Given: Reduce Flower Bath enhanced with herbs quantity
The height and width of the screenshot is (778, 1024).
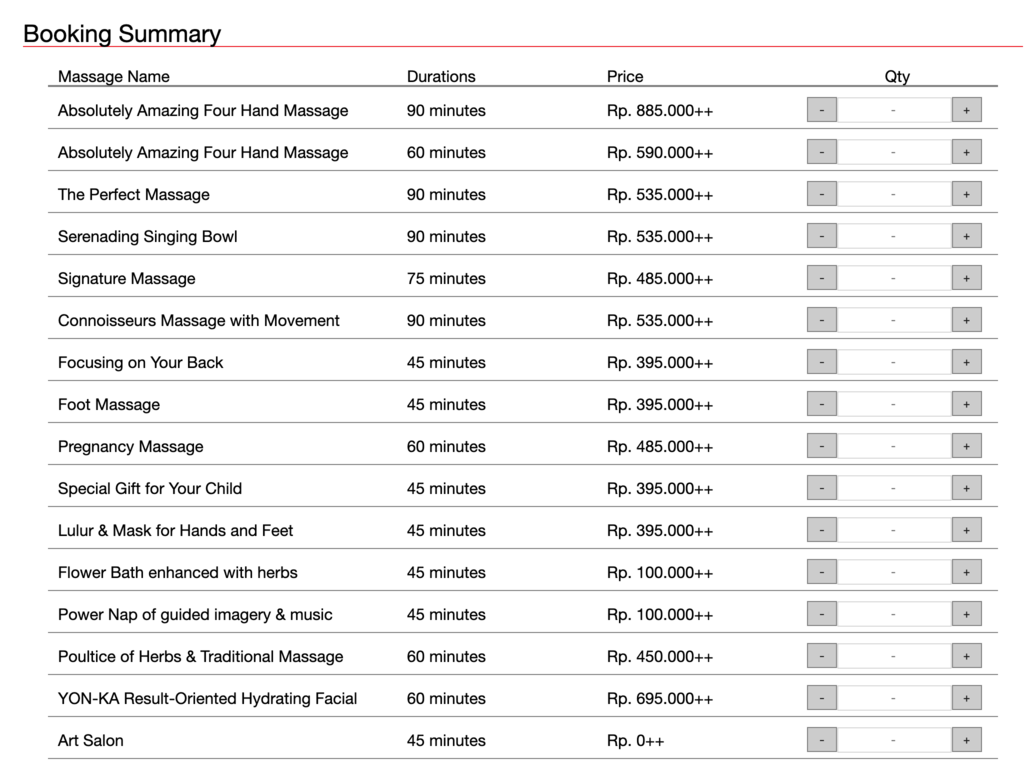Looking at the screenshot, I should tap(822, 572).
